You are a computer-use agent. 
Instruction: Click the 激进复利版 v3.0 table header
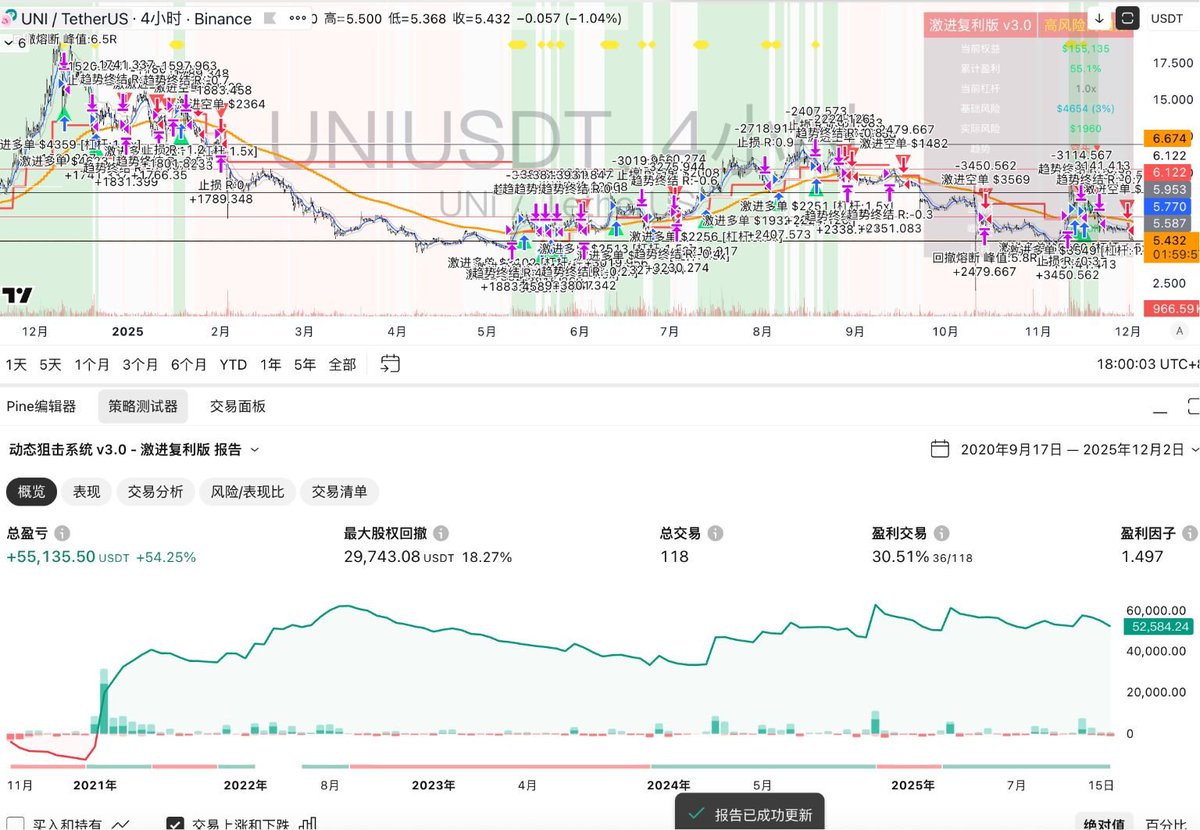click(980, 24)
